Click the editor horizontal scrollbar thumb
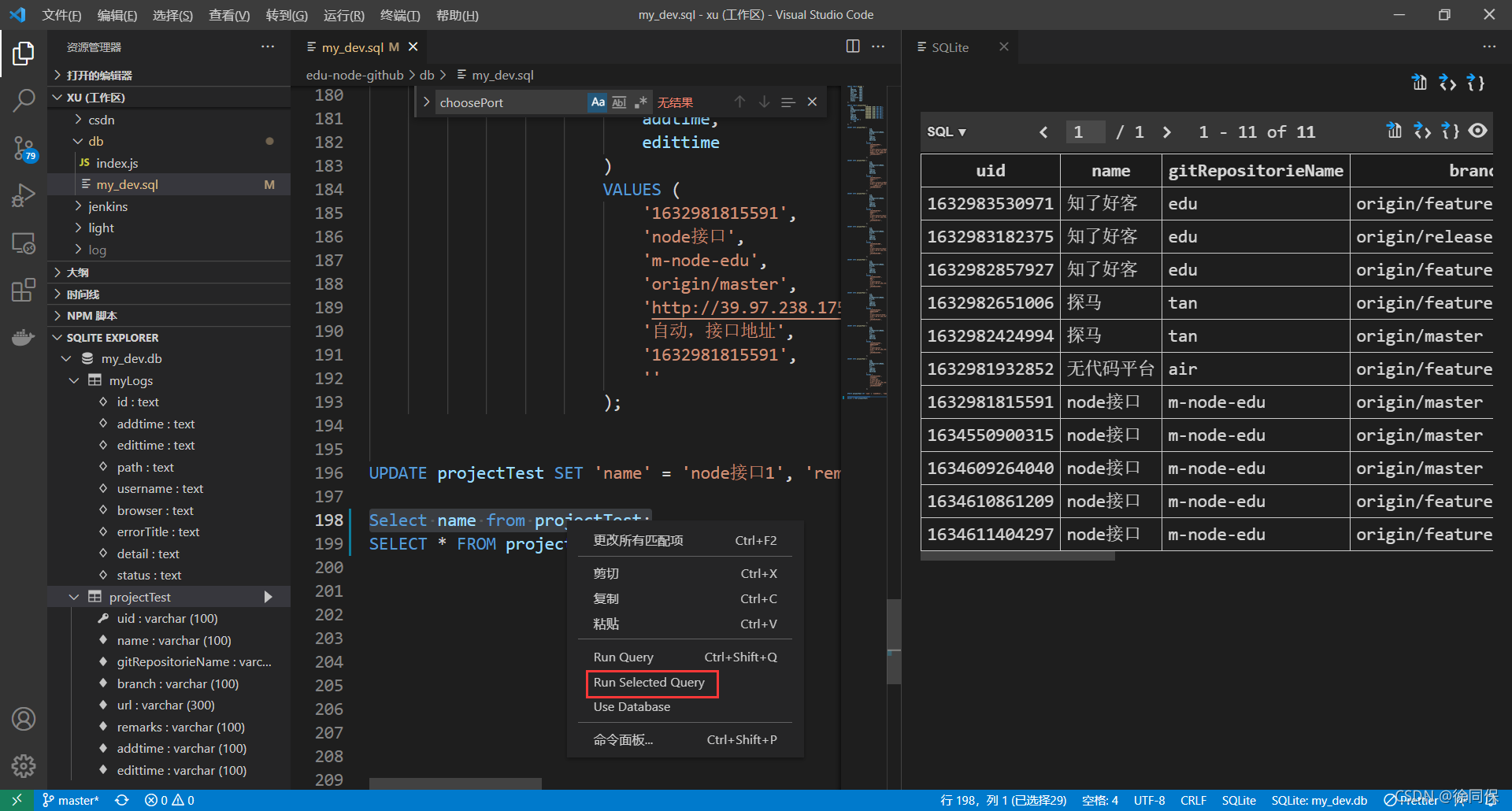Viewport: 1512px width, 811px height. click(x=455, y=783)
